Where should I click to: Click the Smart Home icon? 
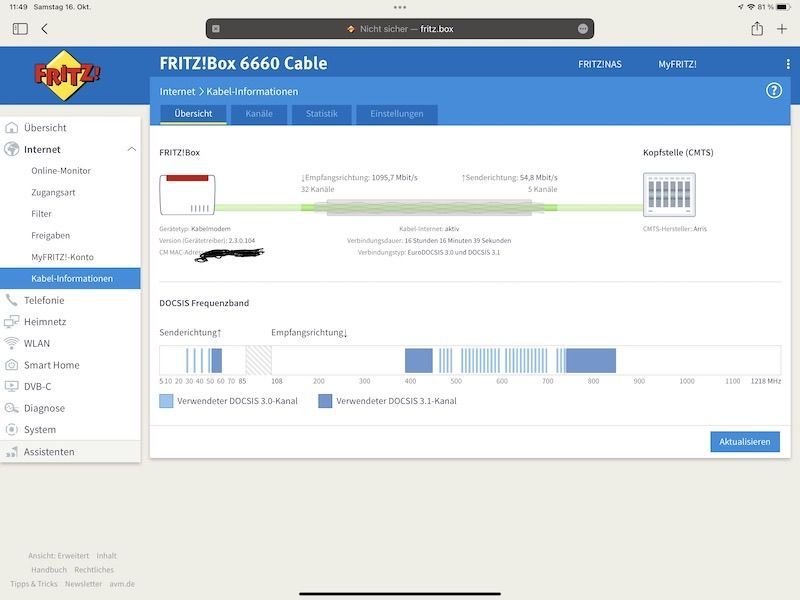pos(11,365)
